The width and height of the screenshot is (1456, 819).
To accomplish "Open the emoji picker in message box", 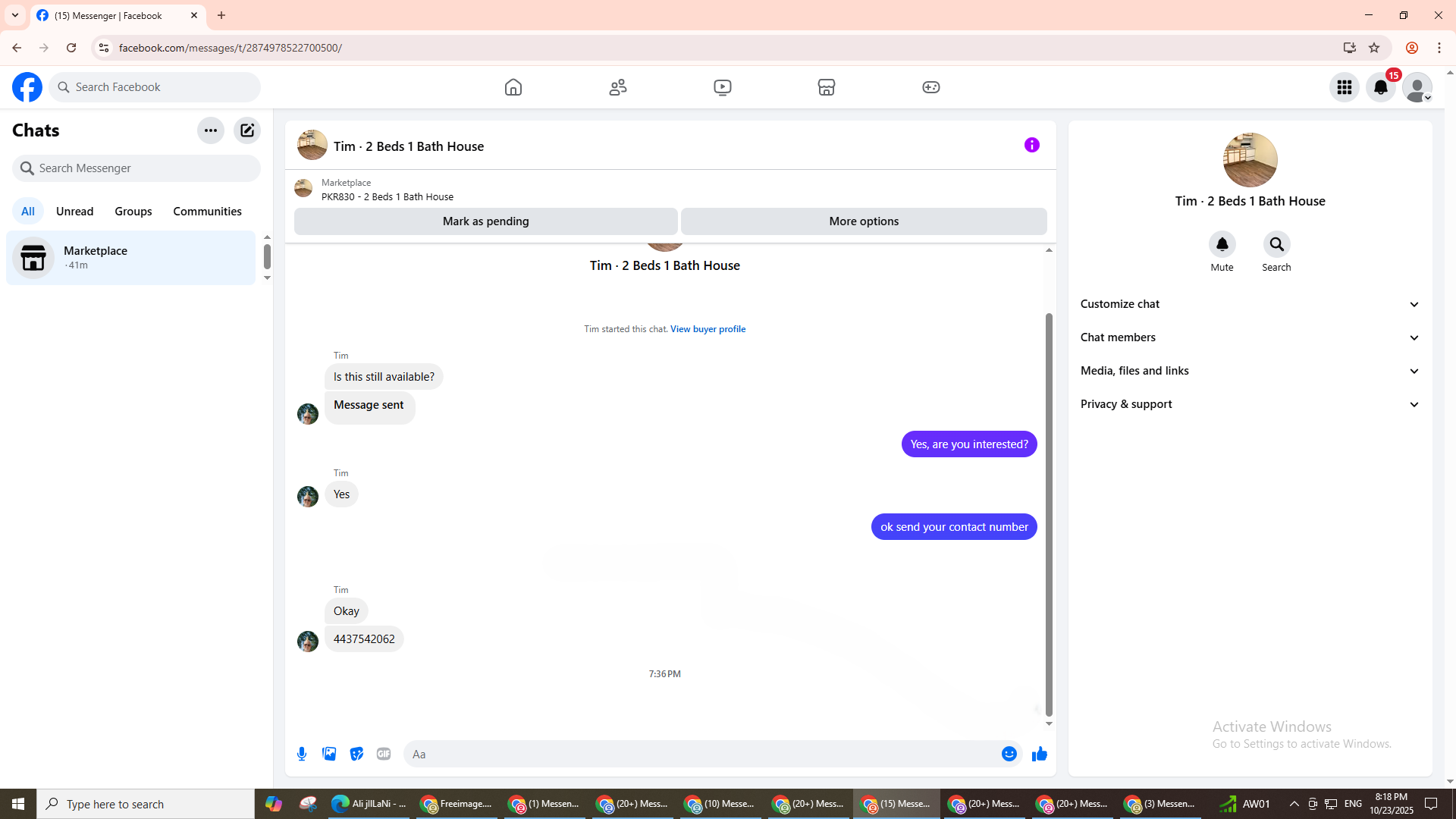I will coord(1009,754).
